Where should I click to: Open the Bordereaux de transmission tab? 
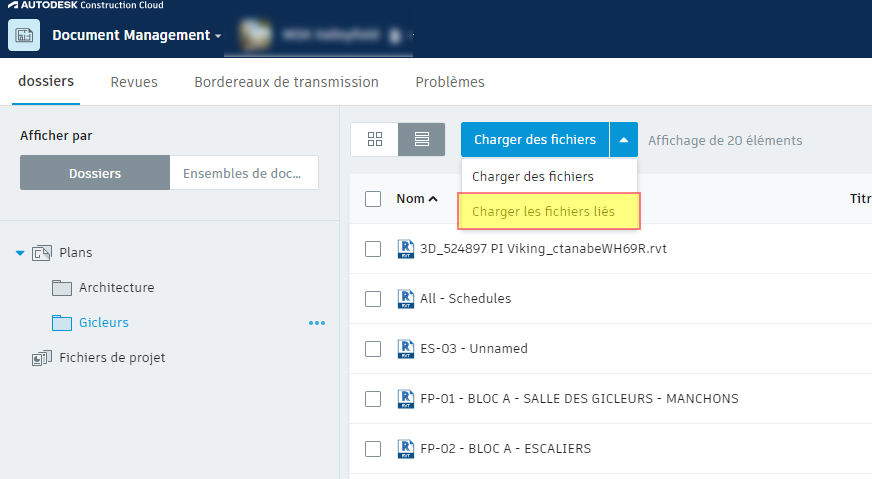pos(286,82)
